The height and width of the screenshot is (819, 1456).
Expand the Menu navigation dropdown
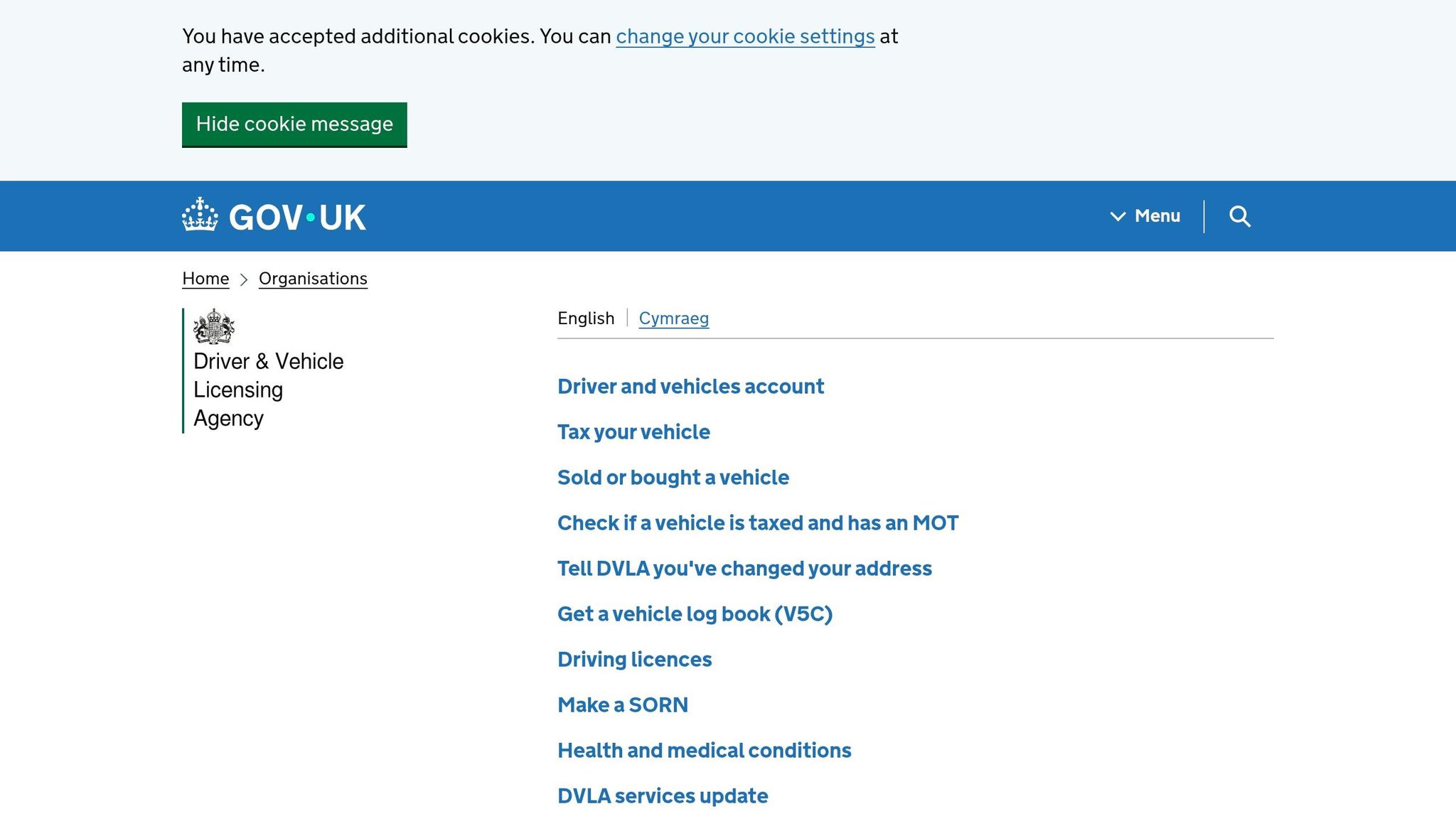tap(1156, 216)
